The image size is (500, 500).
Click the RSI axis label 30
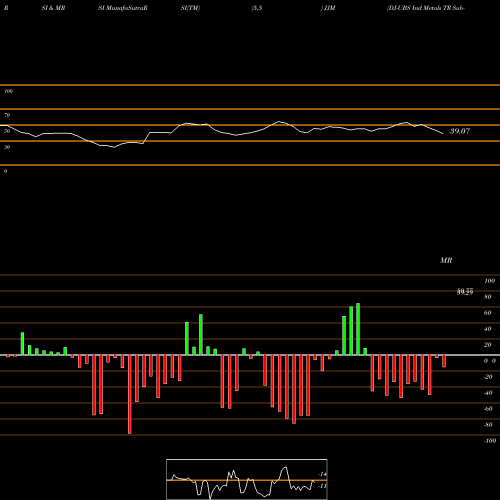point(7,147)
